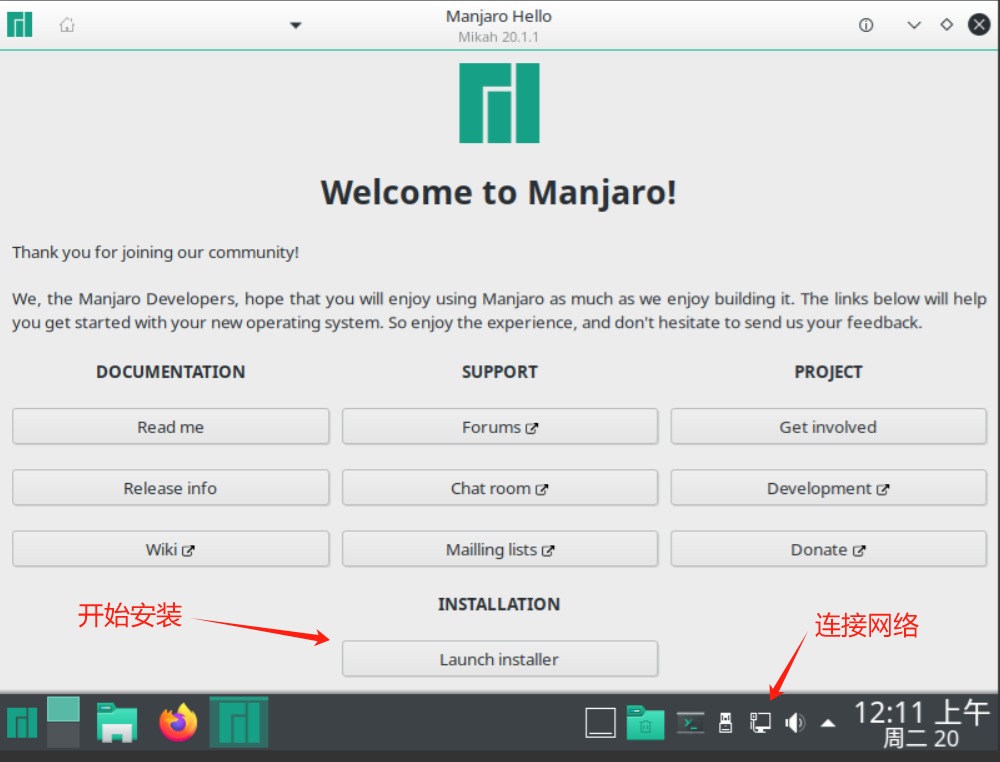Click the Donate link button
This screenshot has height=762, width=1000.
pos(828,550)
